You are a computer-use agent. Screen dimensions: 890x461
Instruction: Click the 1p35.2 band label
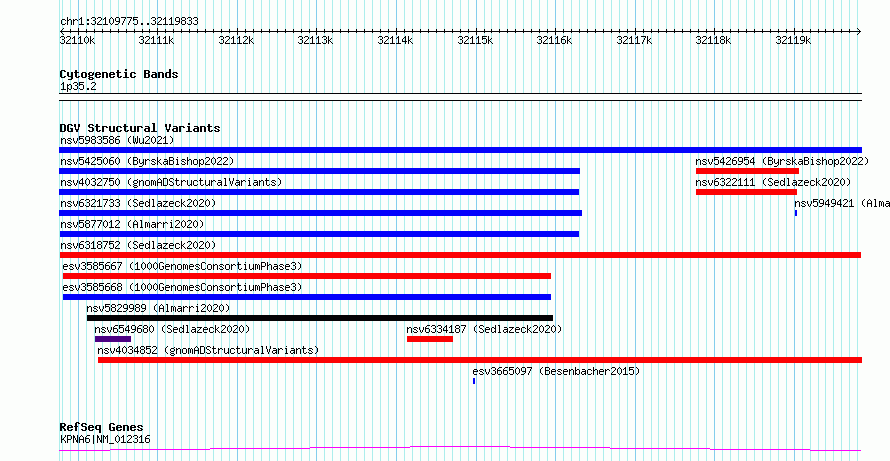[78, 87]
